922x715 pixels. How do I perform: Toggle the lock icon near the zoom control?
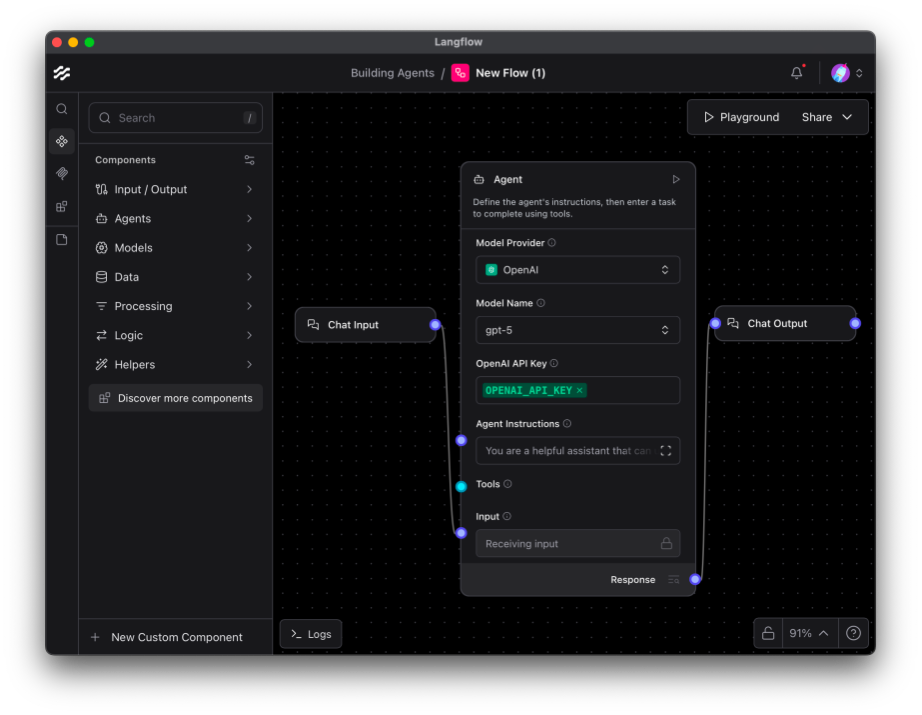click(x=767, y=633)
